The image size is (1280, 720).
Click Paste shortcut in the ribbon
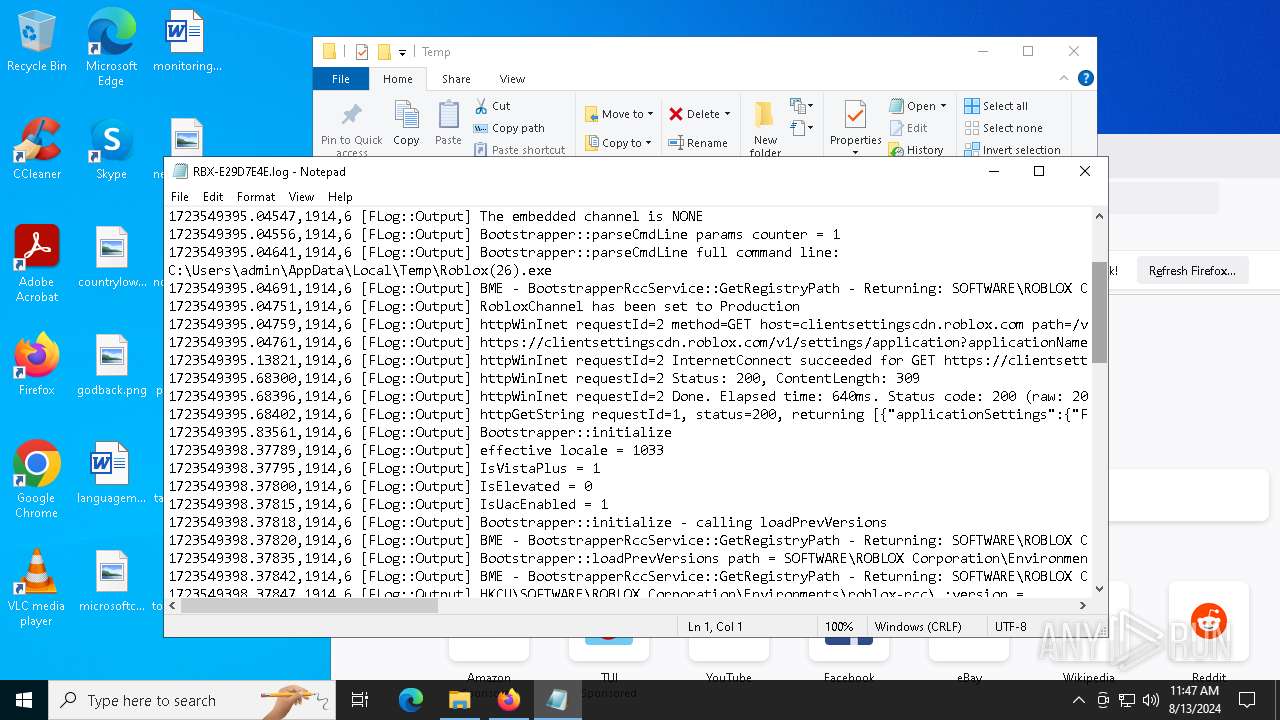(x=519, y=150)
